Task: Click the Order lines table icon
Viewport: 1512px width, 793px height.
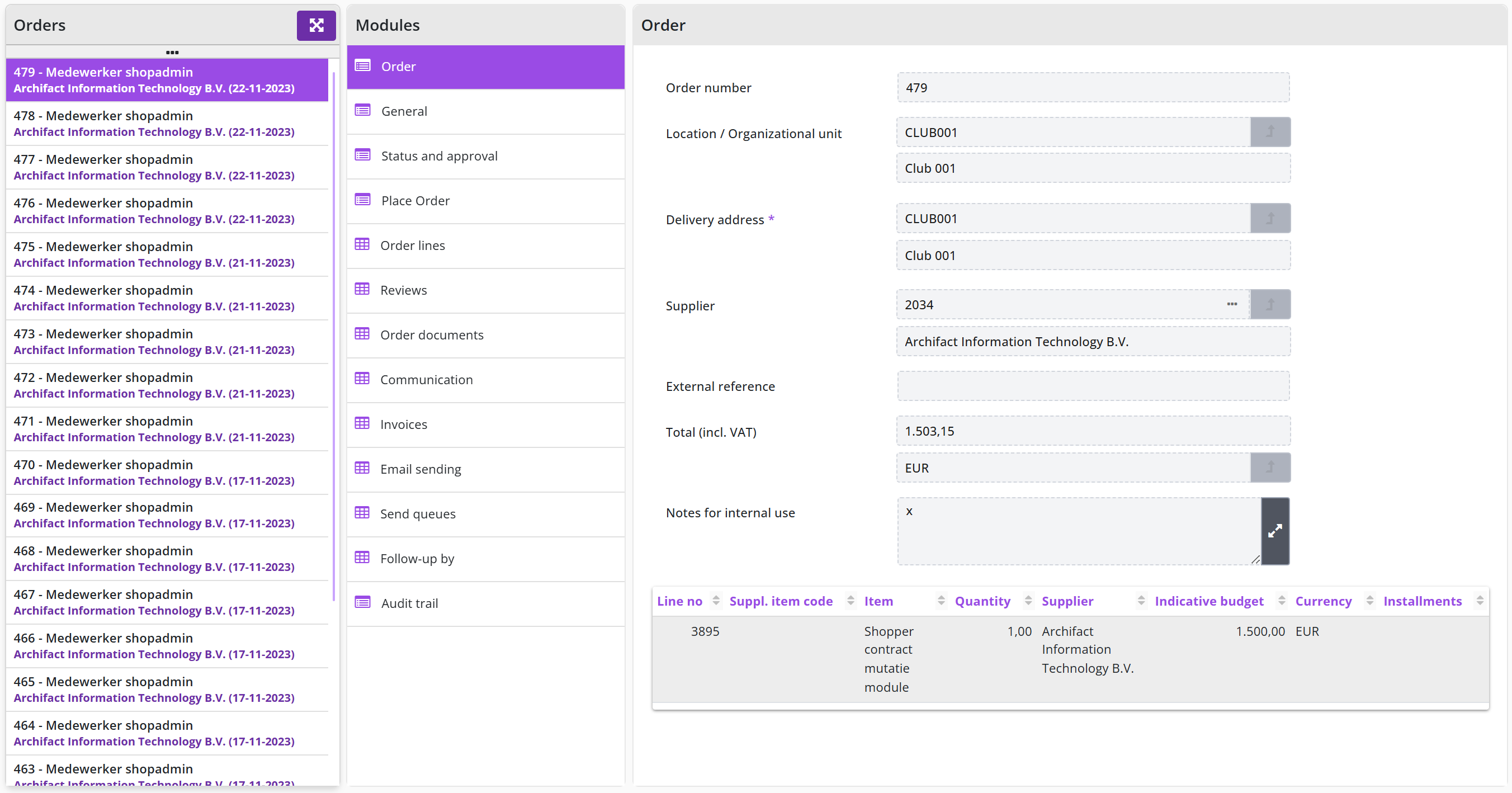Action: 362,245
